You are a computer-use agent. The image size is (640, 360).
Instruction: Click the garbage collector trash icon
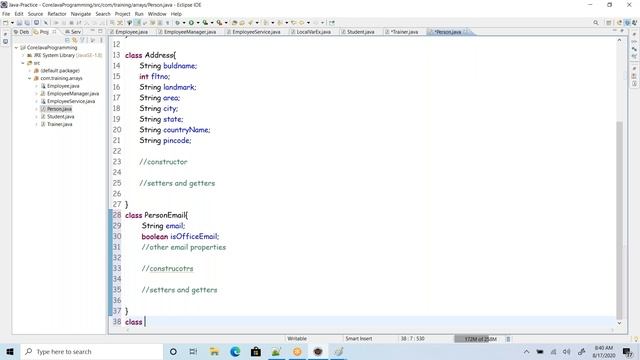pos(509,339)
